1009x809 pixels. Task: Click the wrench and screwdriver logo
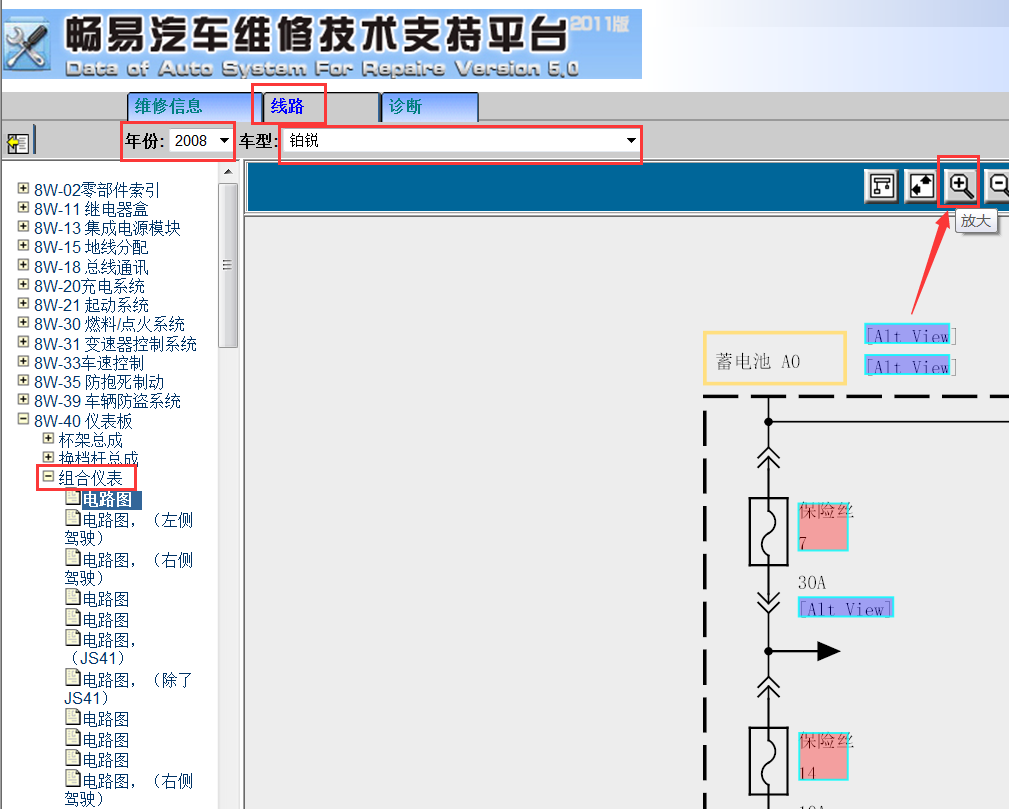(26, 46)
